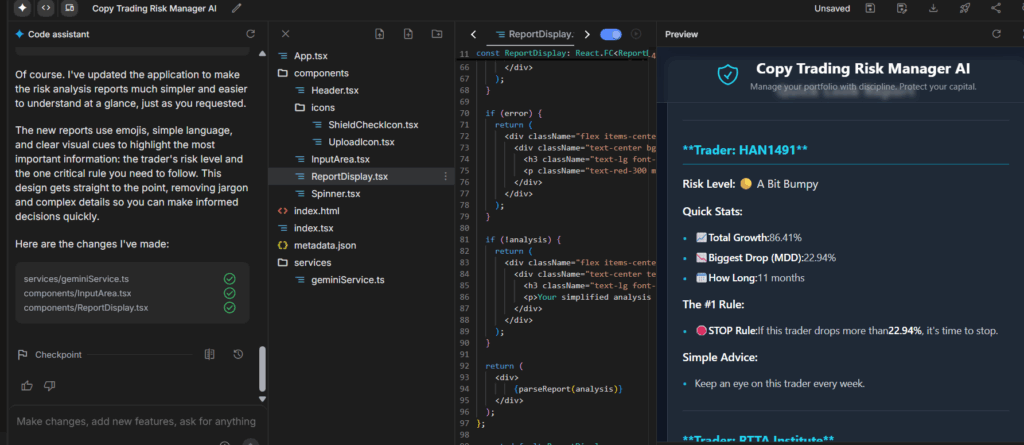Go to previous editor tab with left chevron
The image size is (1024, 445).
pyautogui.click(x=473, y=34)
